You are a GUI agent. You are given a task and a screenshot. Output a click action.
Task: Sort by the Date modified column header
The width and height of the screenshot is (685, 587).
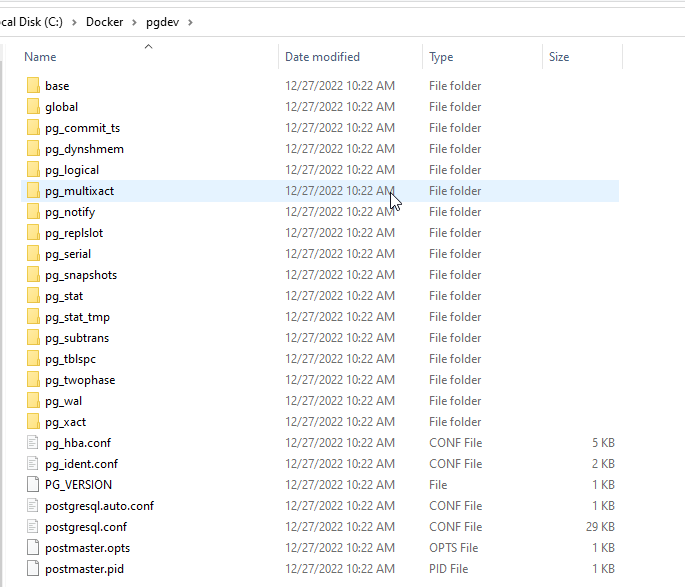(322, 57)
